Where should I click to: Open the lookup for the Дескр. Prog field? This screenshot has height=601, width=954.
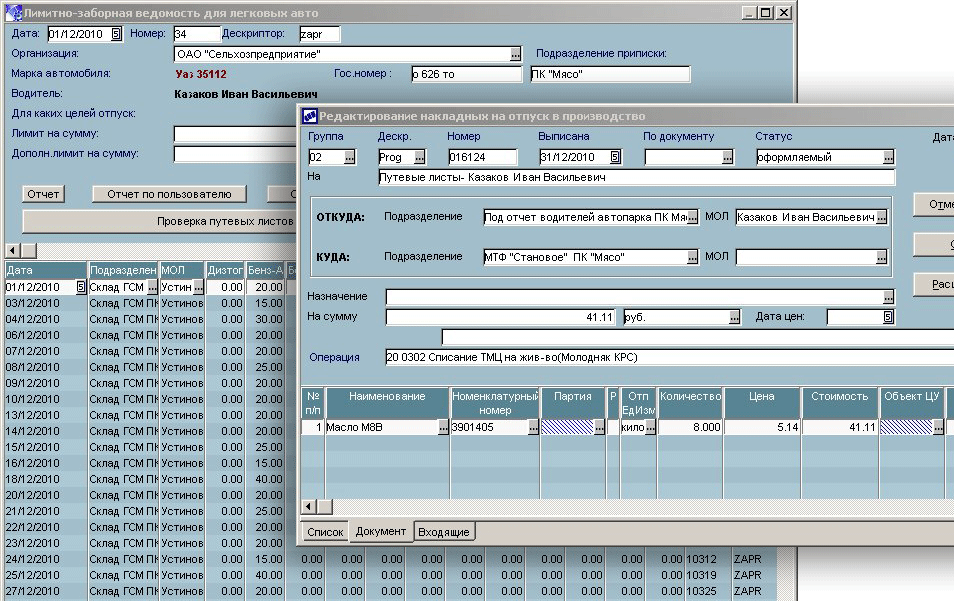[419, 157]
